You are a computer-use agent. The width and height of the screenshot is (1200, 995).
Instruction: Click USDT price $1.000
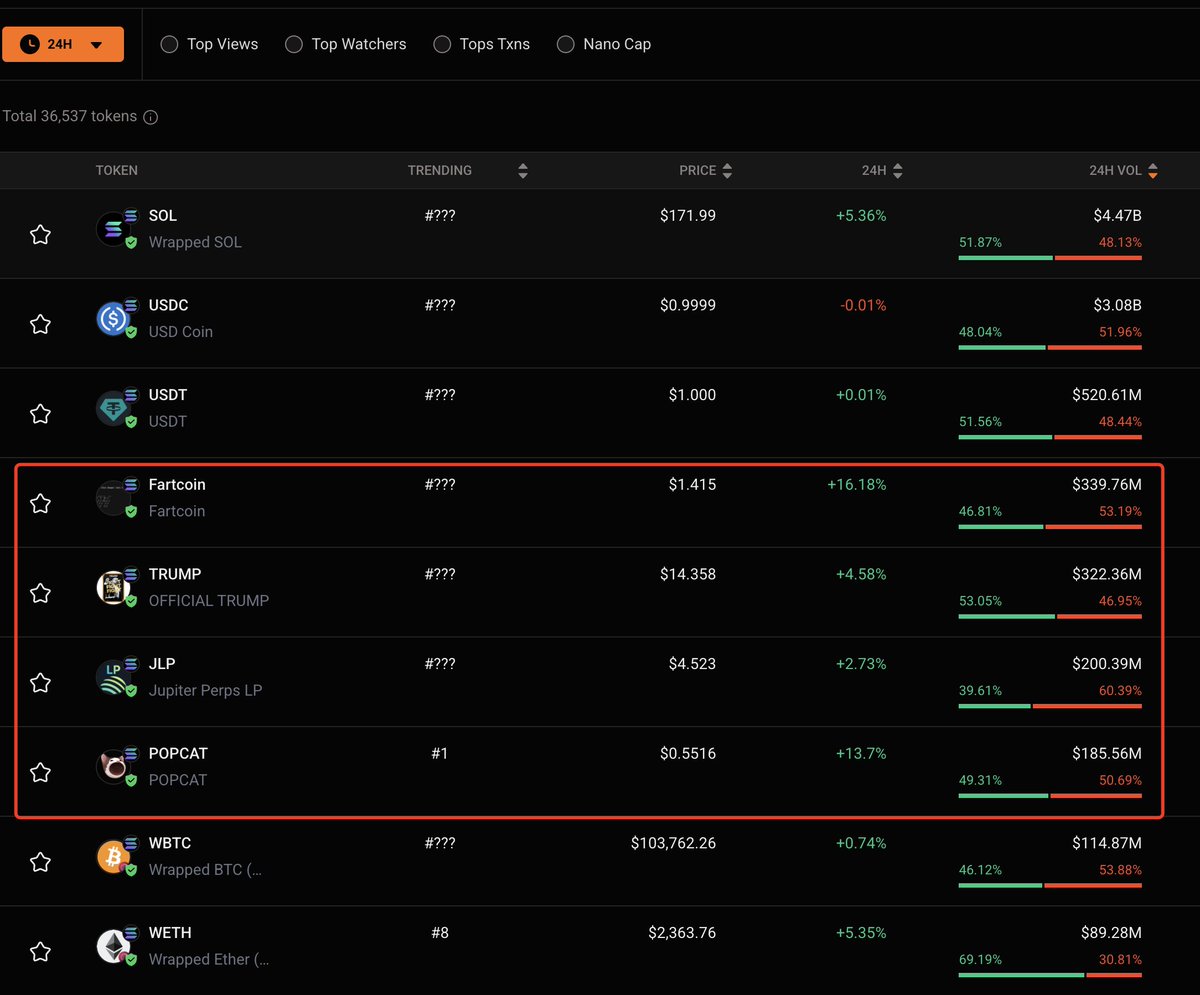pos(693,395)
